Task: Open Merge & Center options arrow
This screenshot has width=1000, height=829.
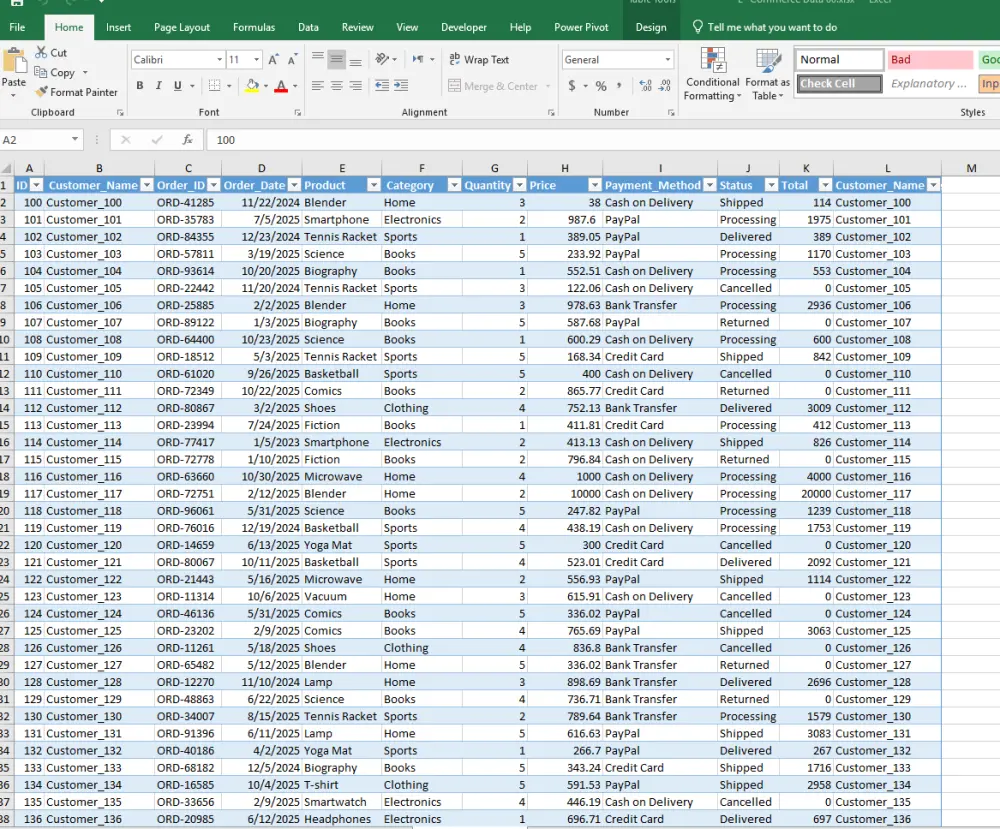Action: point(548,85)
